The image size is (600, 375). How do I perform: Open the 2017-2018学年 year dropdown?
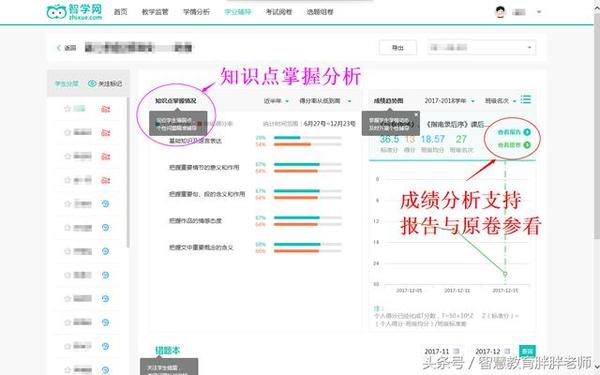click(x=449, y=101)
